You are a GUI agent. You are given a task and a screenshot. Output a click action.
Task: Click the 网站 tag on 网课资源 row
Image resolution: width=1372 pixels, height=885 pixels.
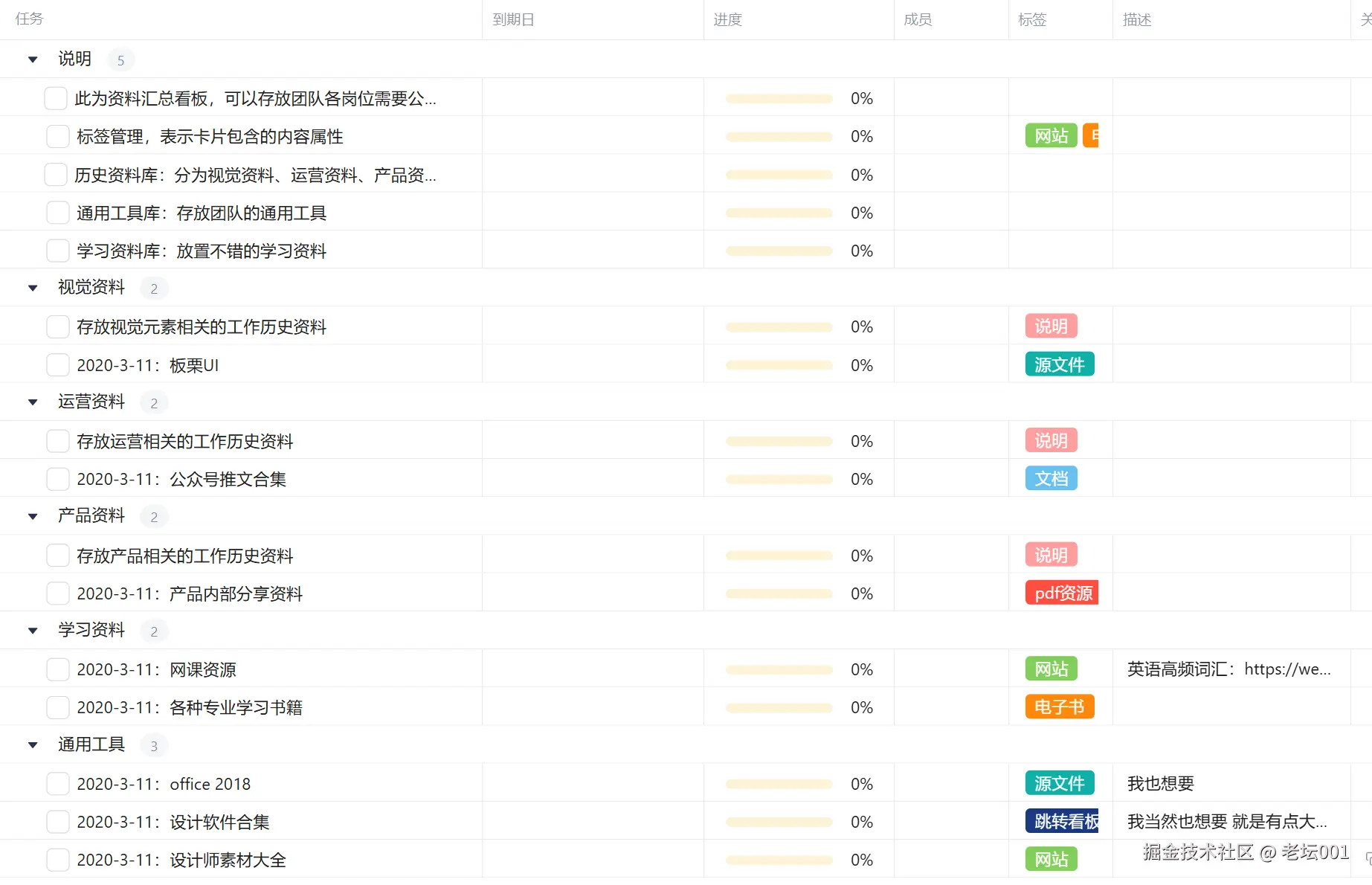pos(1050,669)
